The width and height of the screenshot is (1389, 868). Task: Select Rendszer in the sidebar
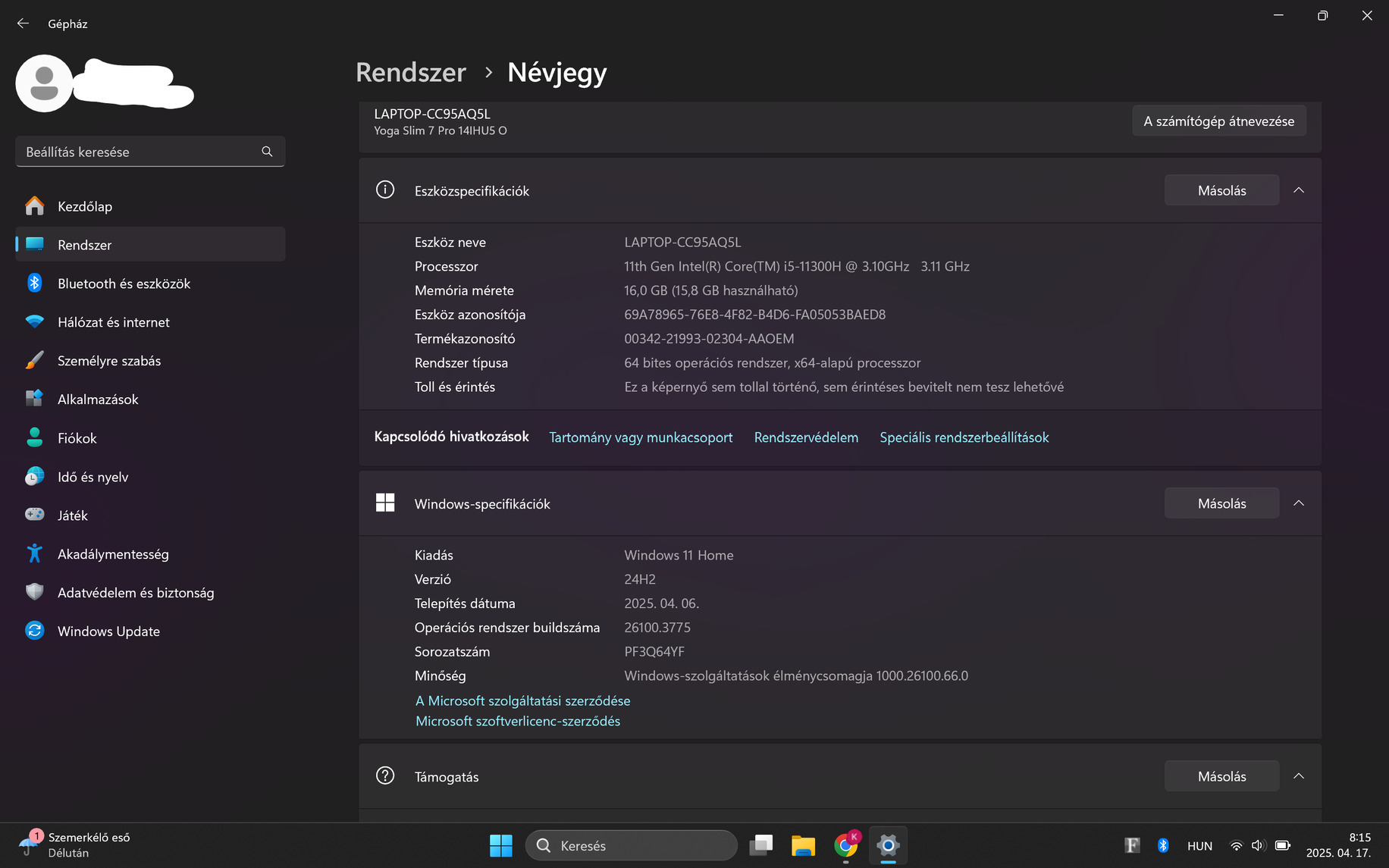(150, 245)
